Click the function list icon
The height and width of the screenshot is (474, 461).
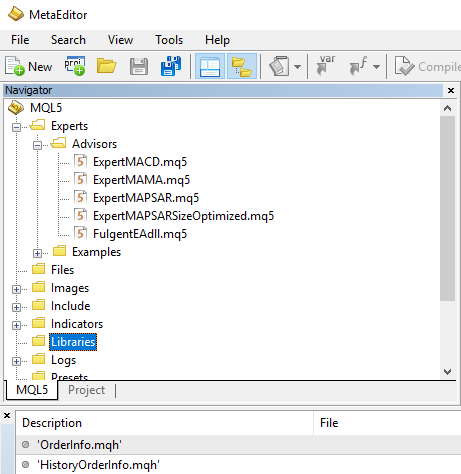tap(358, 66)
